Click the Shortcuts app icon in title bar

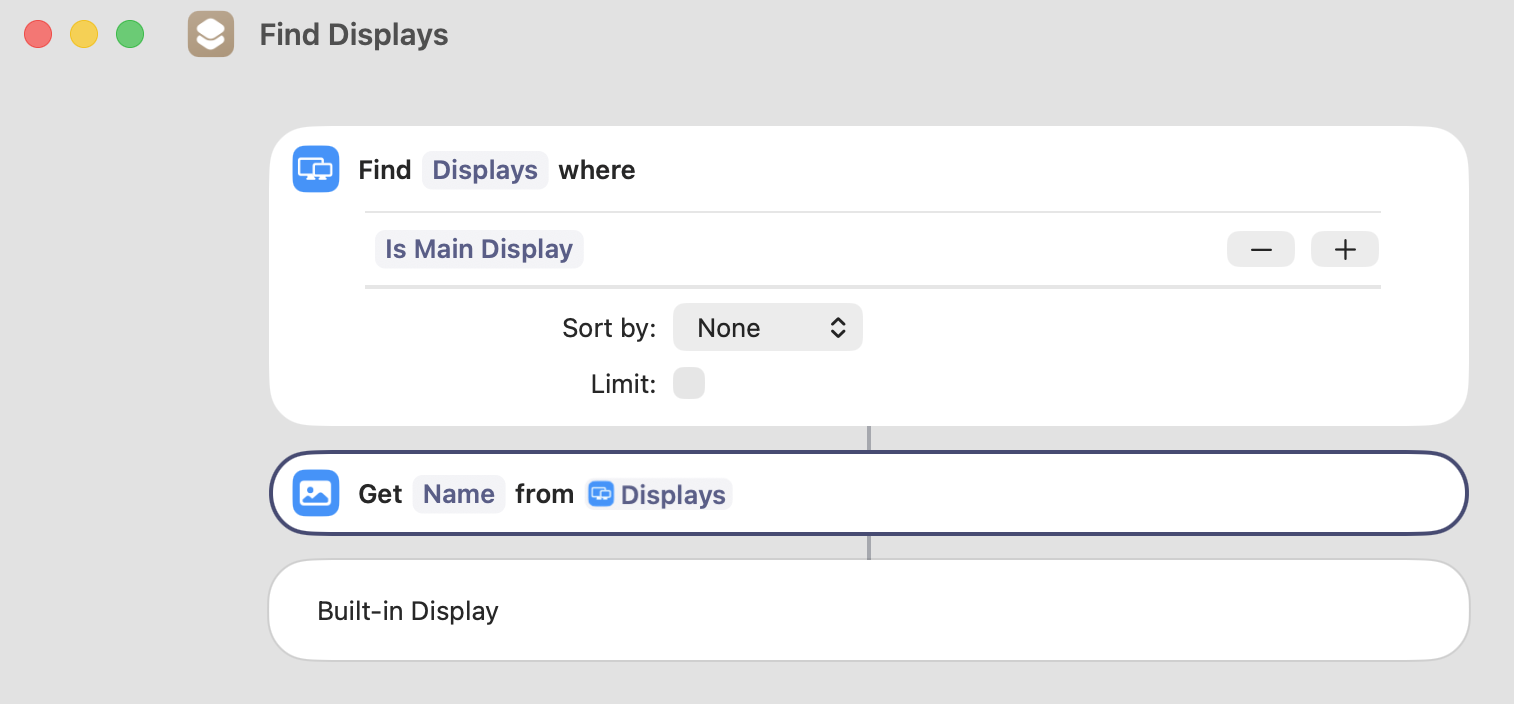[x=211, y=35]
